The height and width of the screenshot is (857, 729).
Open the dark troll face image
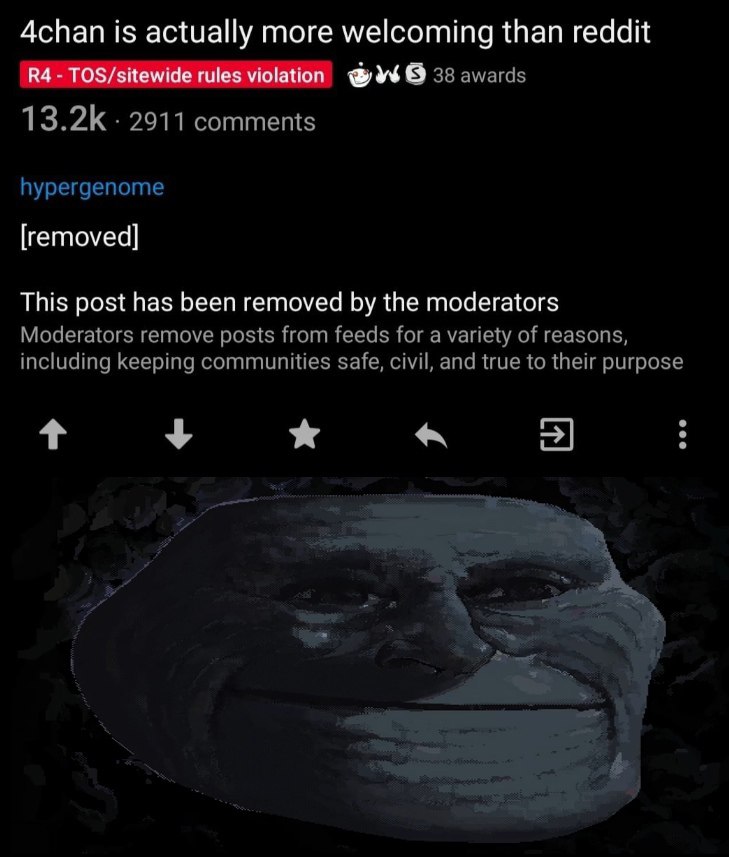click(364, 666)
